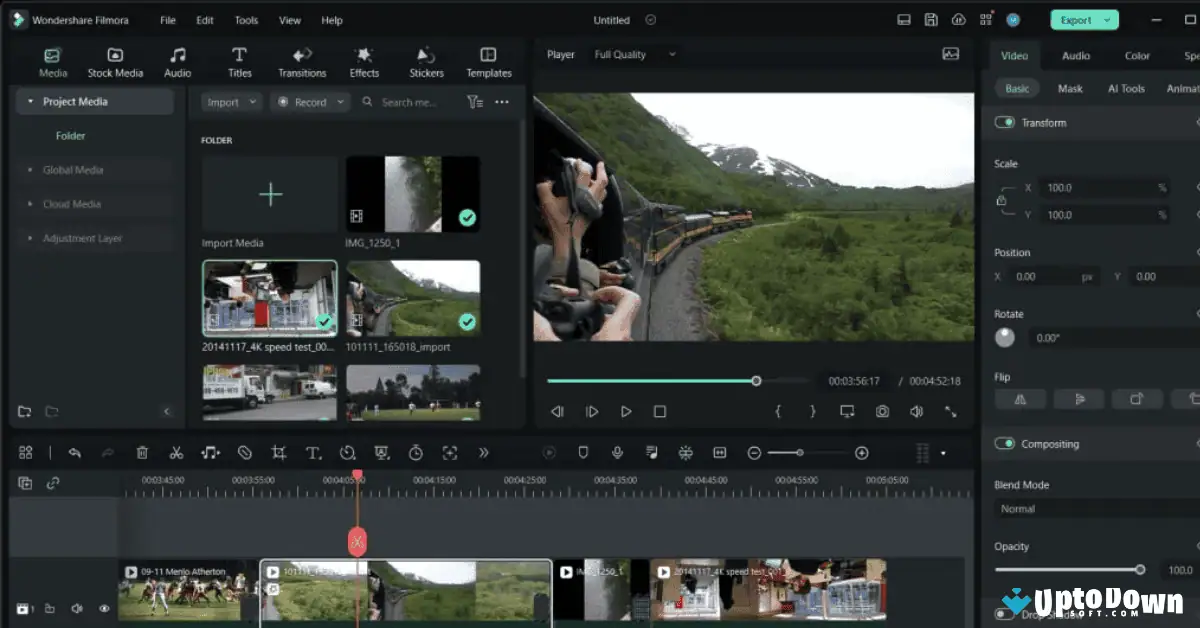
Task: Disable the Transform toggle in the Video panel
Action: tap(1004, 122)
